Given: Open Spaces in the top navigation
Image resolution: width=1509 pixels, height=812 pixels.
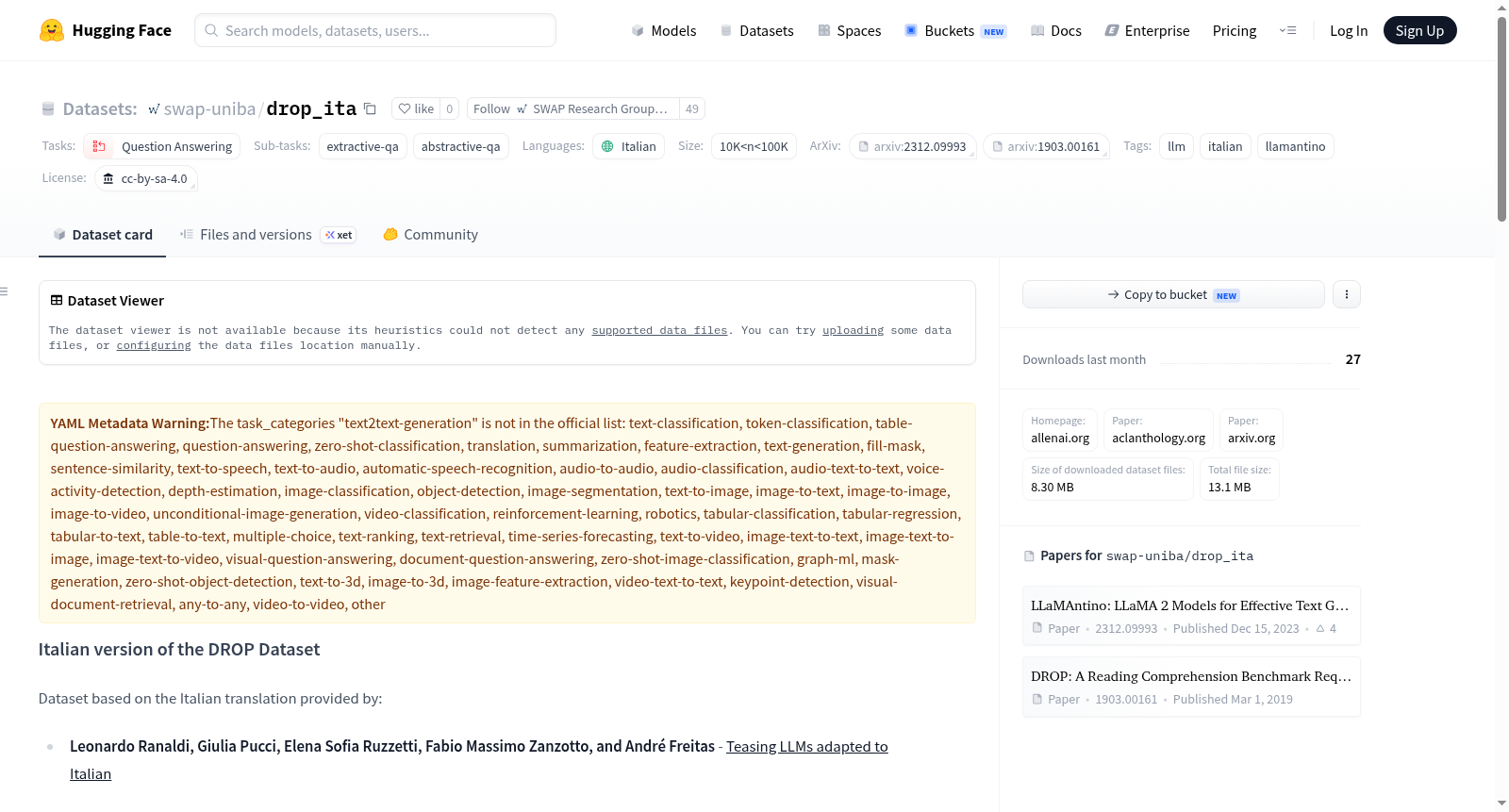Looking at the screenshot, I should click(x=849, y=30).
